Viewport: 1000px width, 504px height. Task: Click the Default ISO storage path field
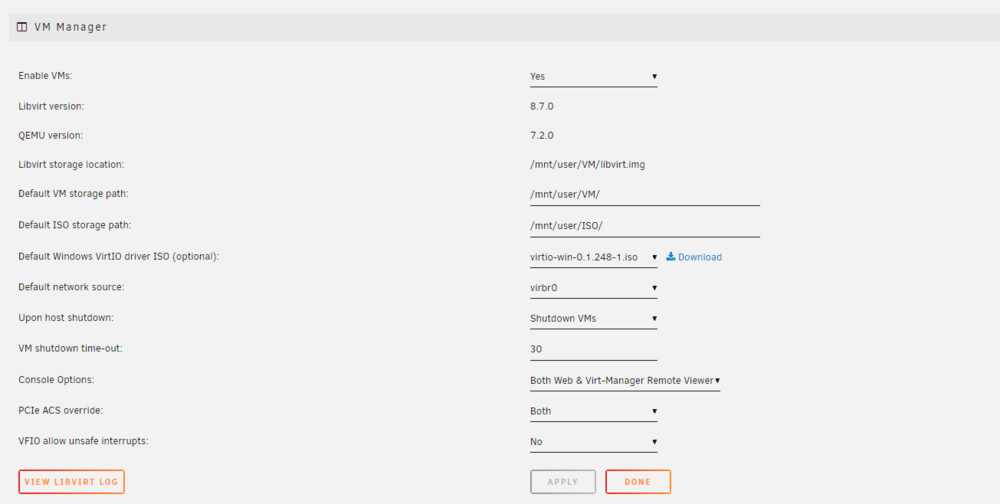tap(645, 226)
